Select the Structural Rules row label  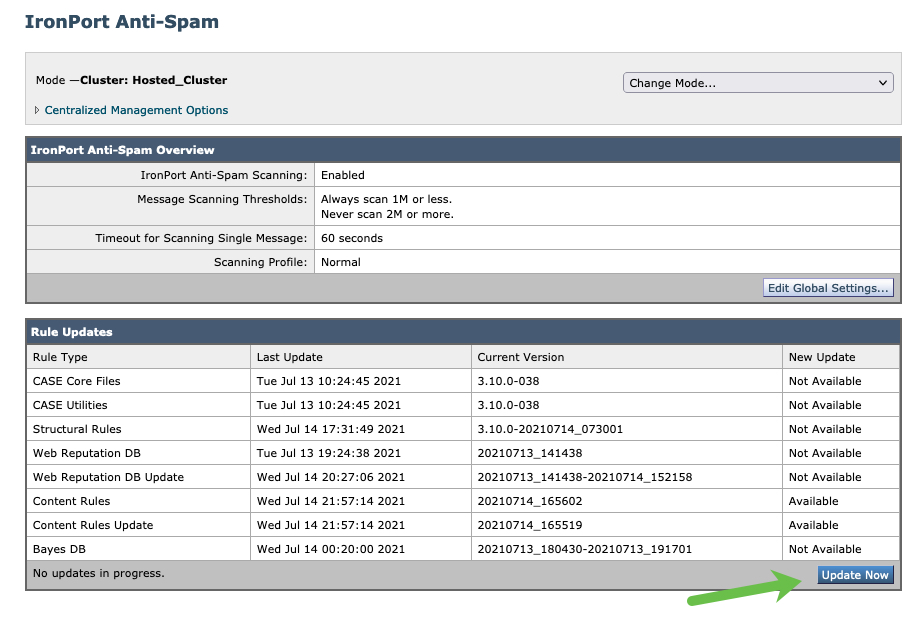click(x=77, y=429)
